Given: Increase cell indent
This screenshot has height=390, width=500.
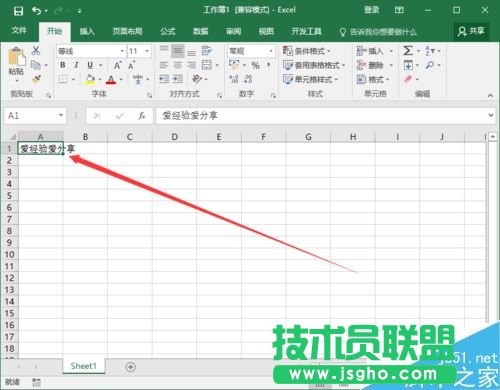Looking at the screenshot, I should point(178,79).
